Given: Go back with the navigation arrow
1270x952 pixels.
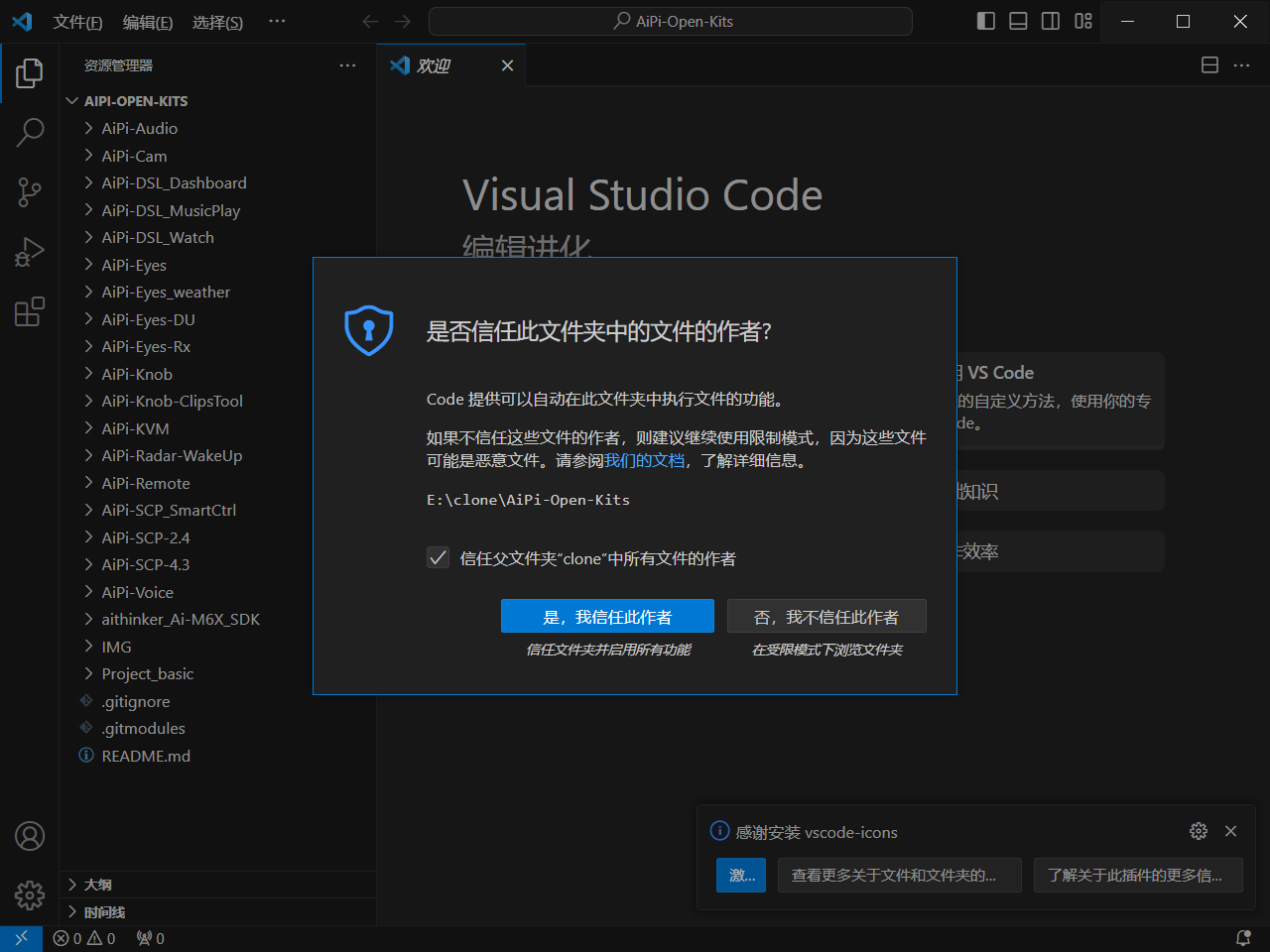Looking at the screenshot, I should click(370, 21).
